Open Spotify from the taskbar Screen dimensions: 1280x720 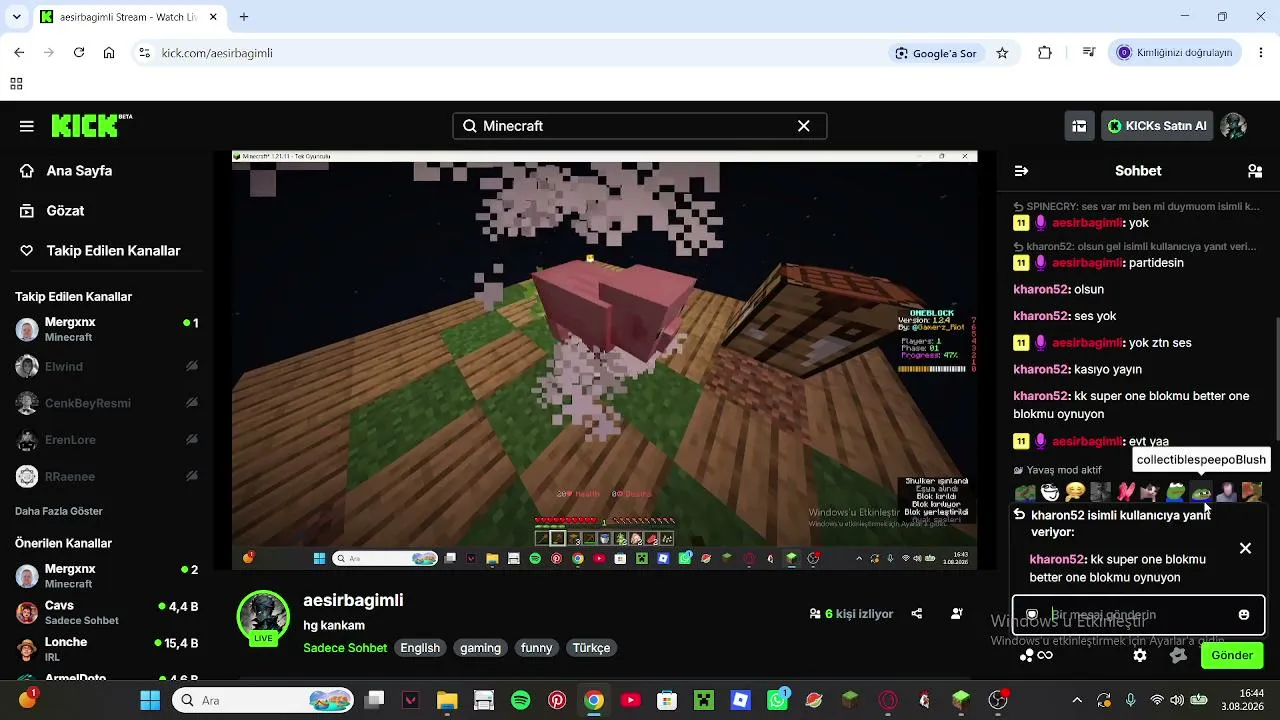pos(521,700)
